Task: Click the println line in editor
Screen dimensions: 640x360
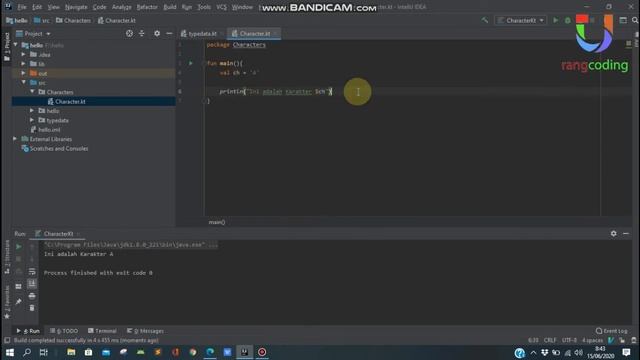Action: pos(276,91)
